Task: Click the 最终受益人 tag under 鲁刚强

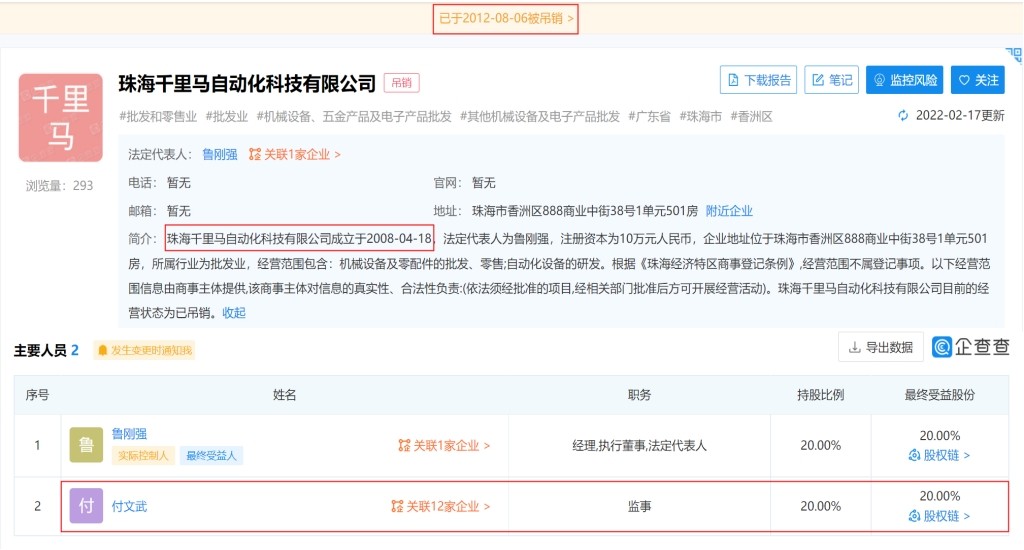Action: [211, 455]
